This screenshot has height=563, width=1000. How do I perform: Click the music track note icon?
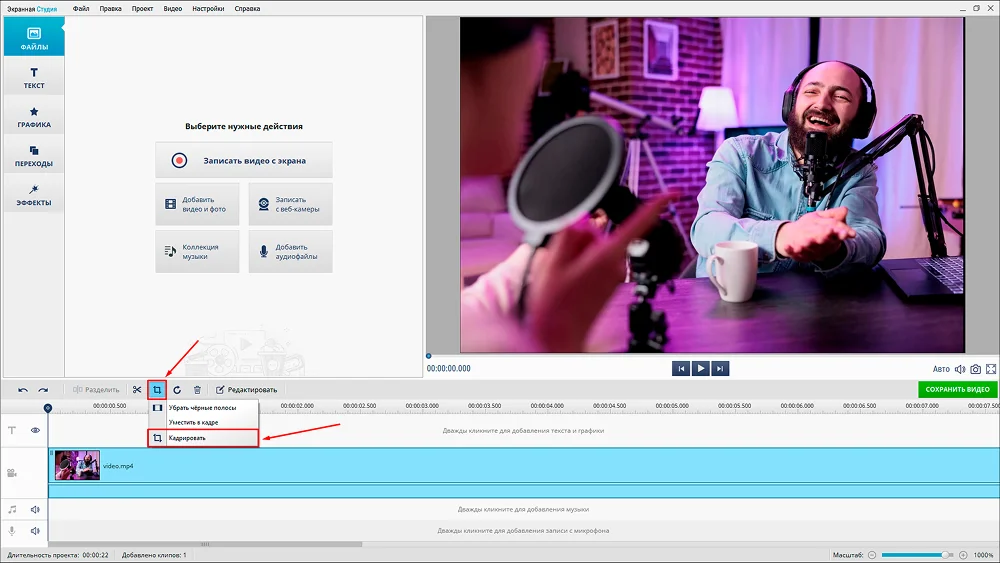(x=12, y=509)
